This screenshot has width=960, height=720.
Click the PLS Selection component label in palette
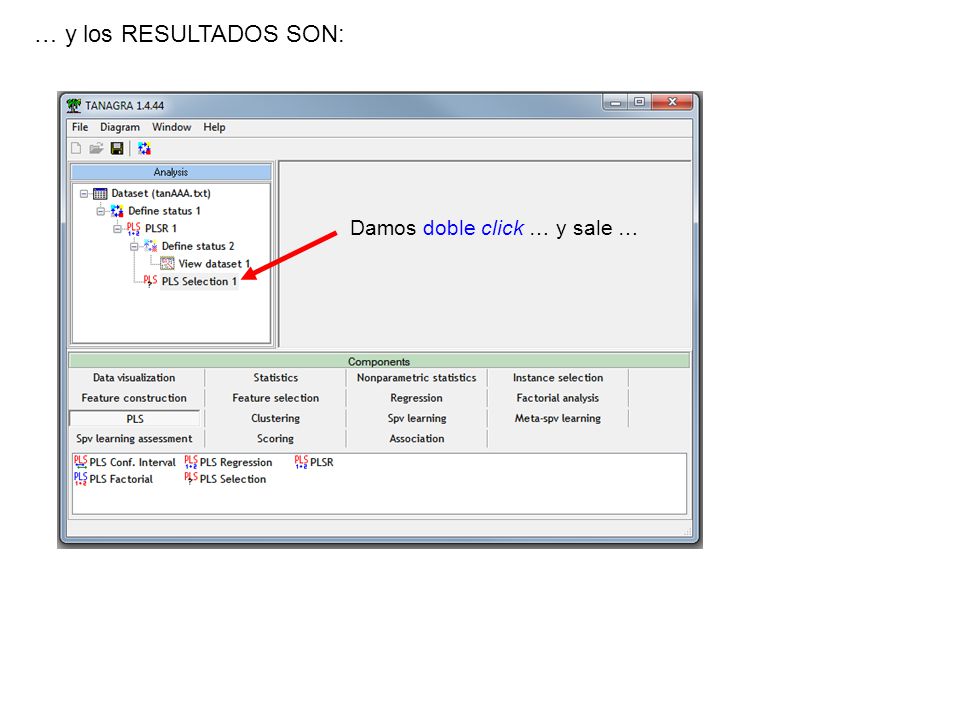click(x=233, y=479)
